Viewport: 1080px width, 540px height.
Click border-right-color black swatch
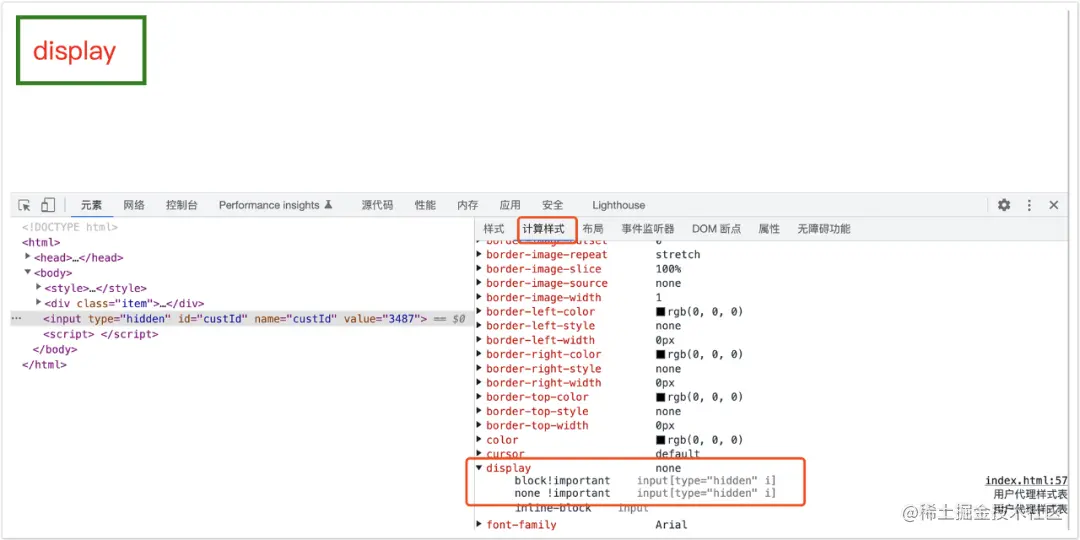661,355
